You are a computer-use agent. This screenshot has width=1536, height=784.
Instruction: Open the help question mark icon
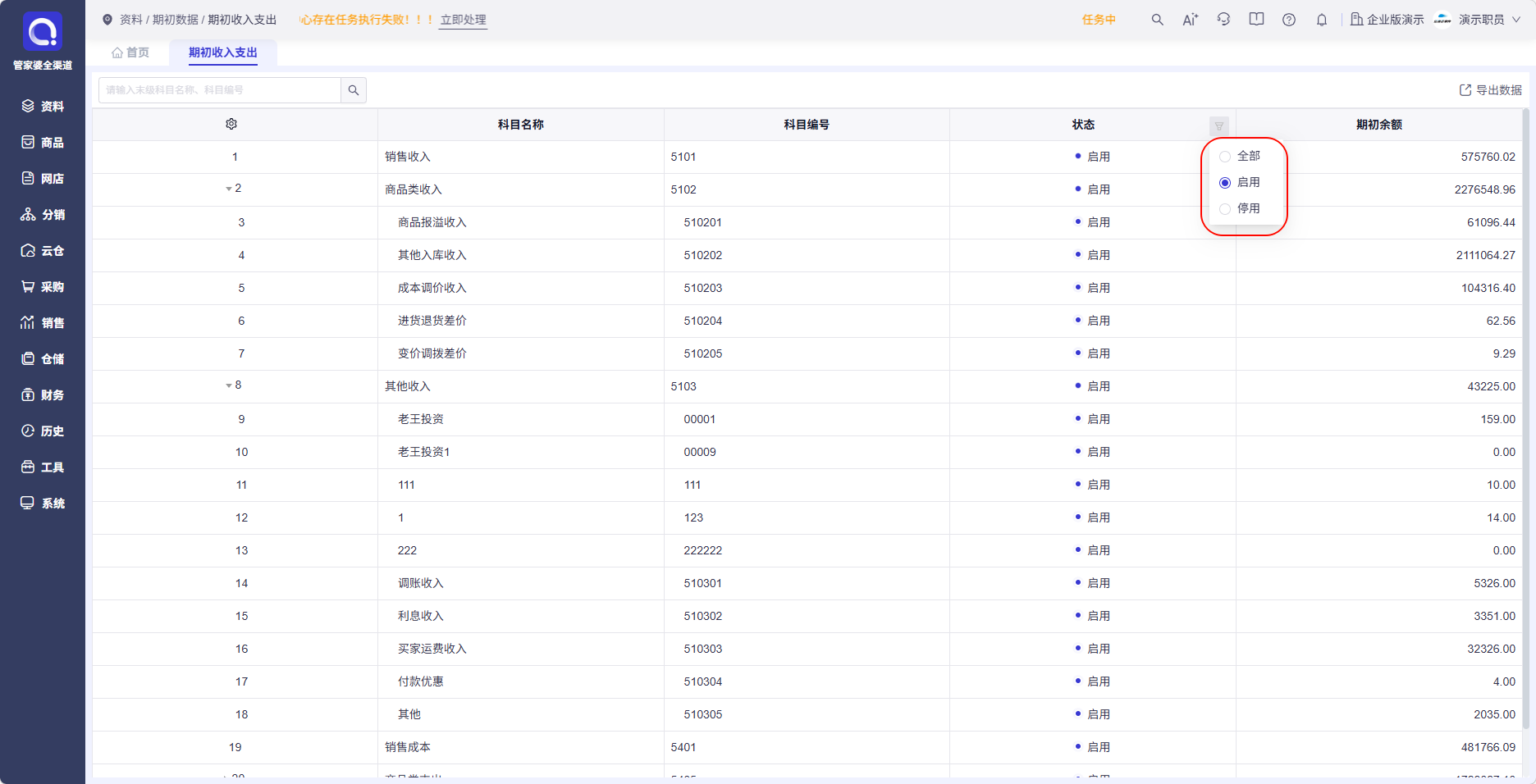pos(1289,20)
